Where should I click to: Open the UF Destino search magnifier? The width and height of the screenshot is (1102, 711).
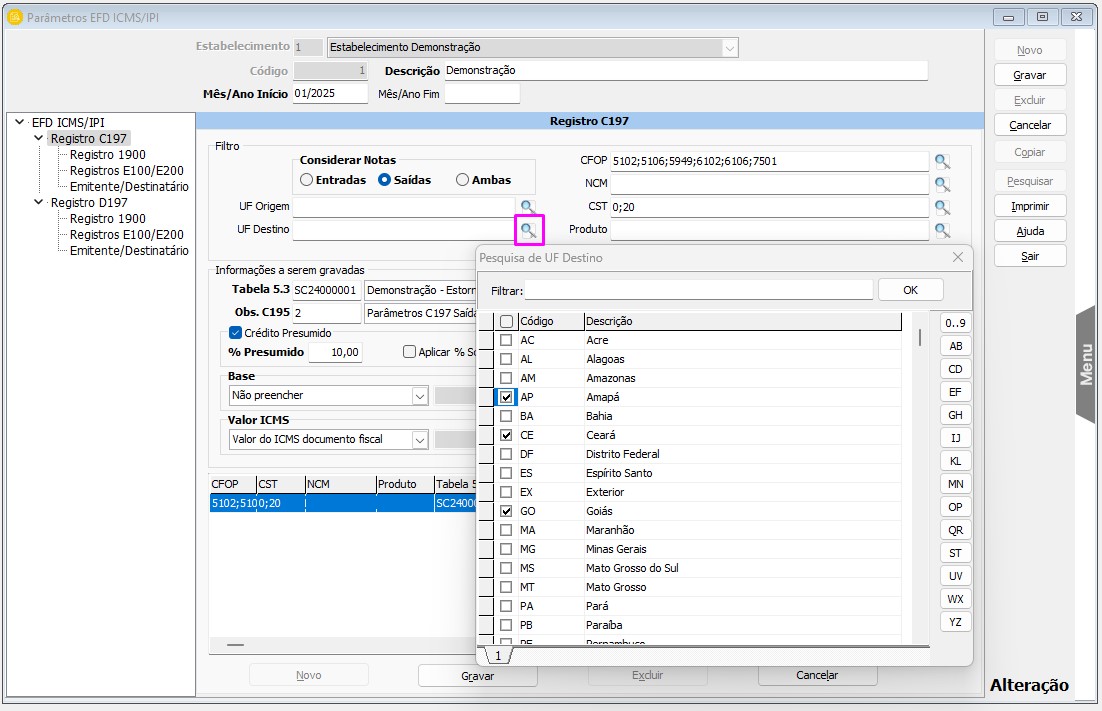[527, 230]
